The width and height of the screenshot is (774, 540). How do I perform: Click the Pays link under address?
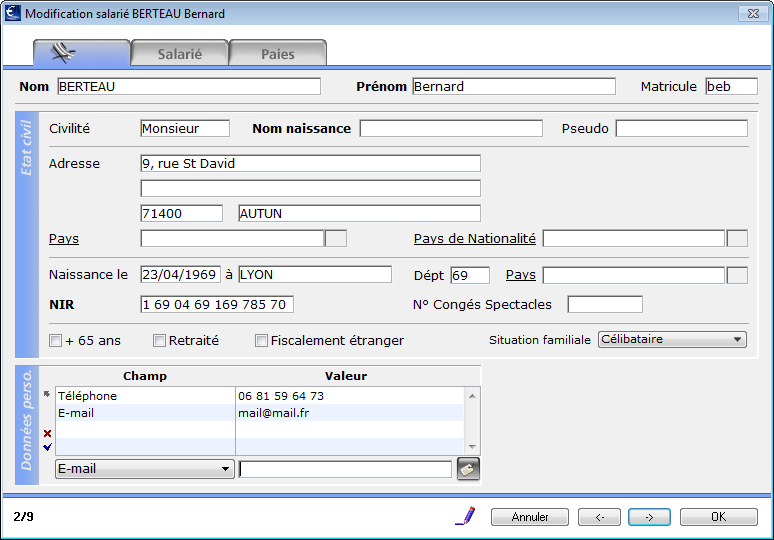(x=64, y=239)
